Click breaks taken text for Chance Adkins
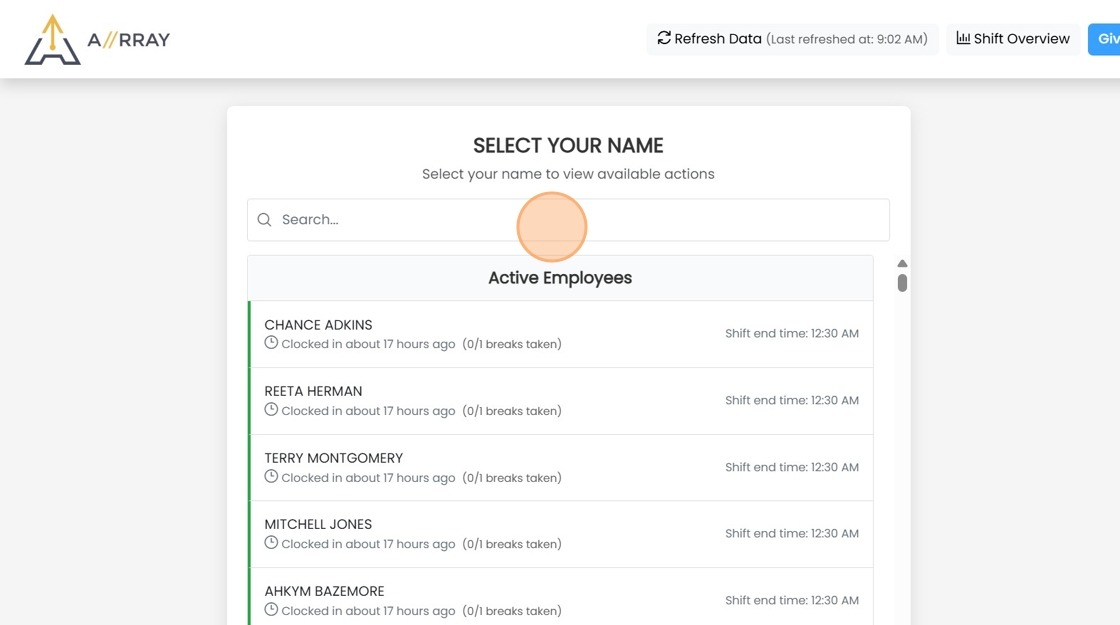 tap(511, 344)
